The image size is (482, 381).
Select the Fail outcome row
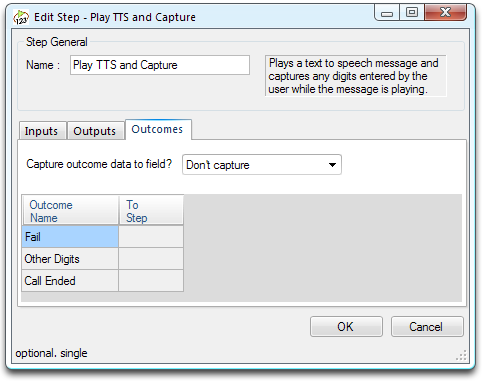coord(70,237)
